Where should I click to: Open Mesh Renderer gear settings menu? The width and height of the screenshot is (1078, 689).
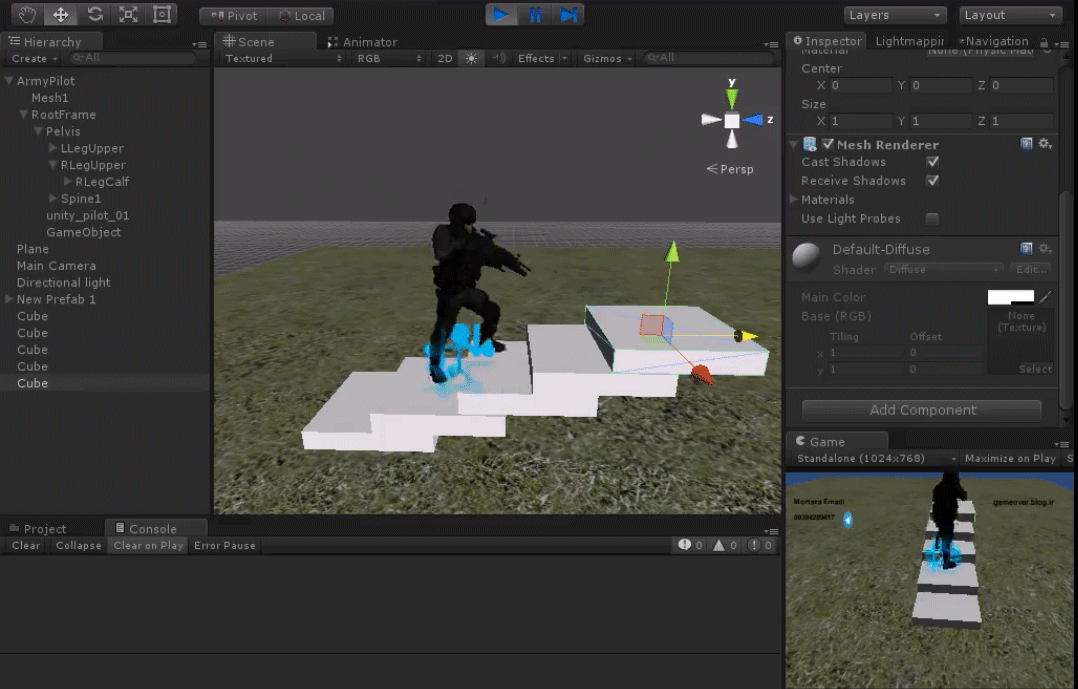1045,144
